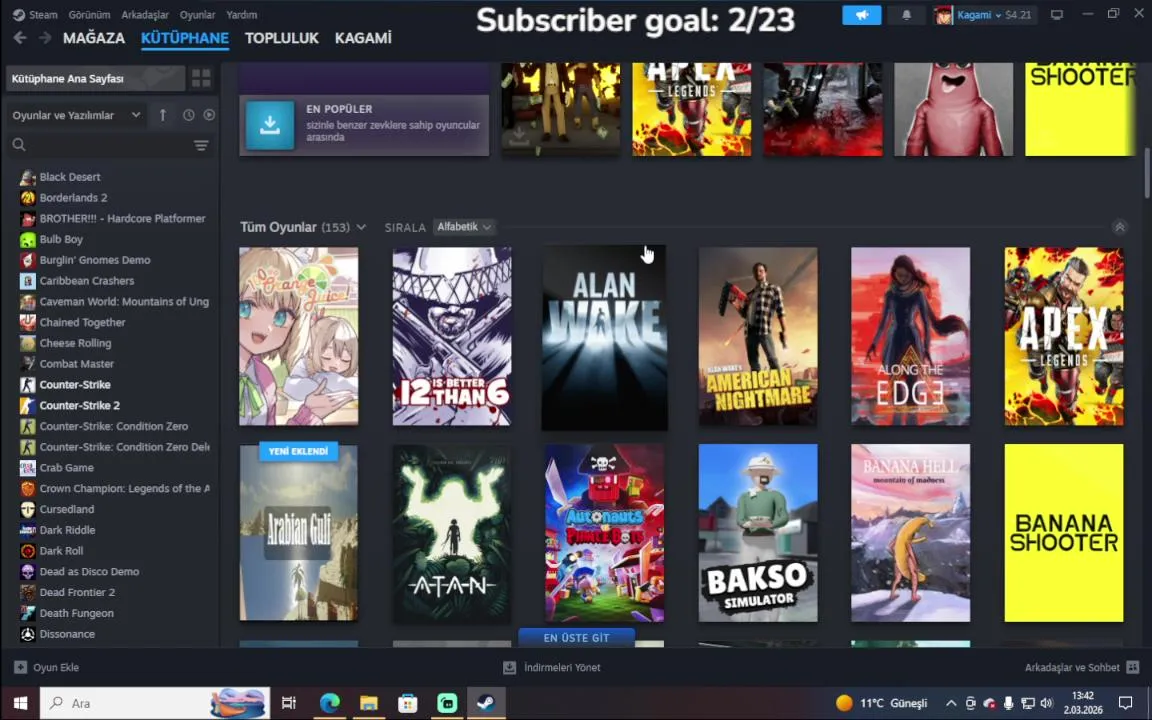This screenshot has height=720, width=1152.
Task: Open the Yardım menu
Action: pyautogui.click(x=242, y=15)
